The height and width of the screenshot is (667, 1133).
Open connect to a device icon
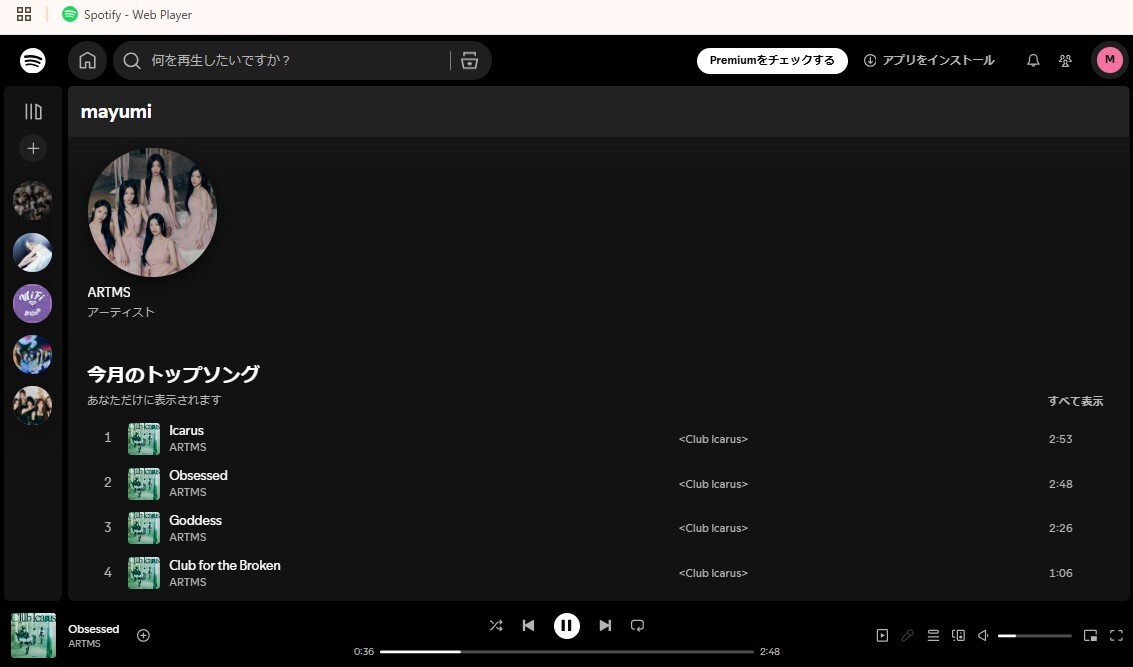click(x=958, y=635)
